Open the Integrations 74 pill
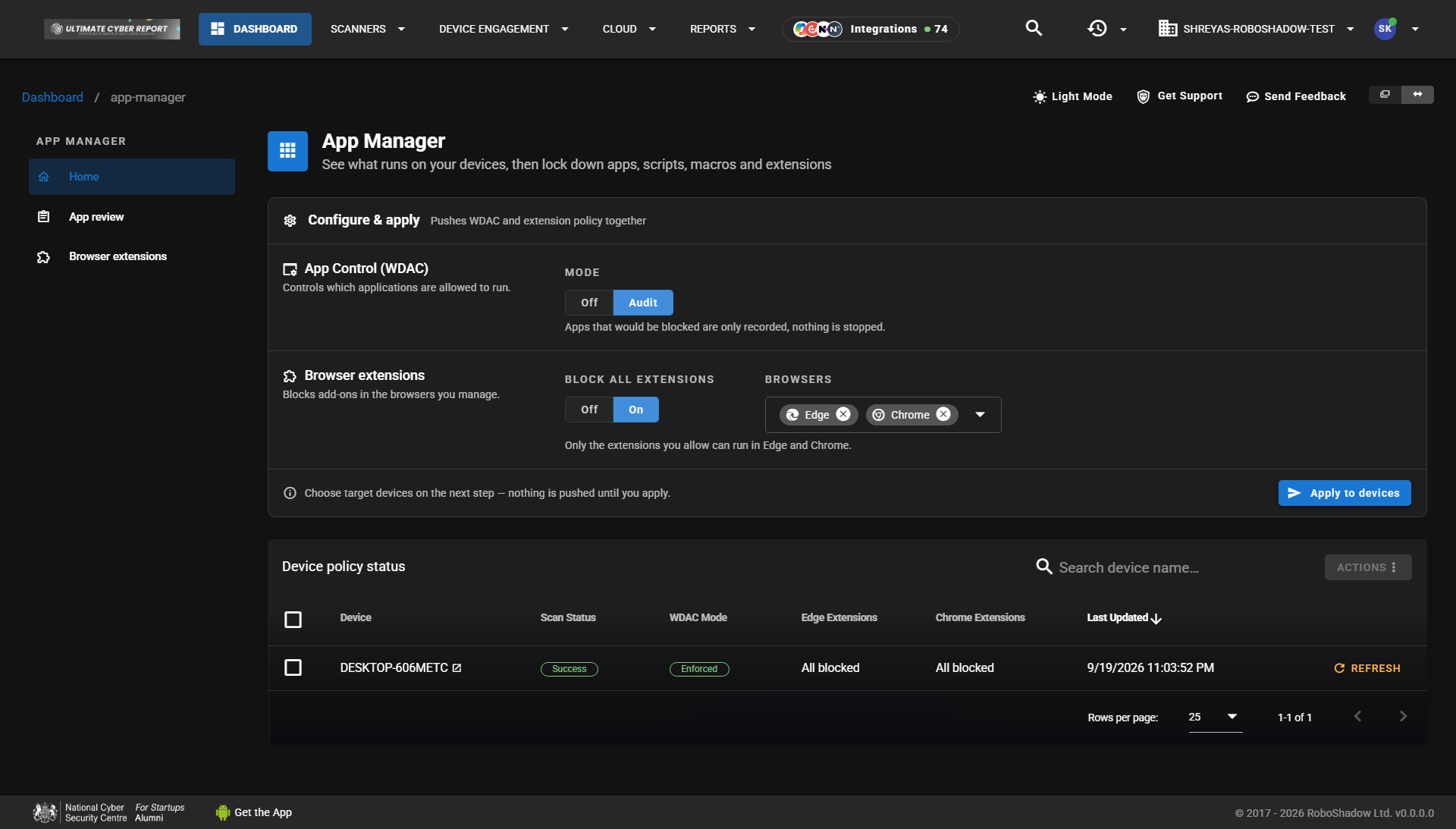Image resolution: width=1456 pixels, height=829 pixels. pos(871,29)
